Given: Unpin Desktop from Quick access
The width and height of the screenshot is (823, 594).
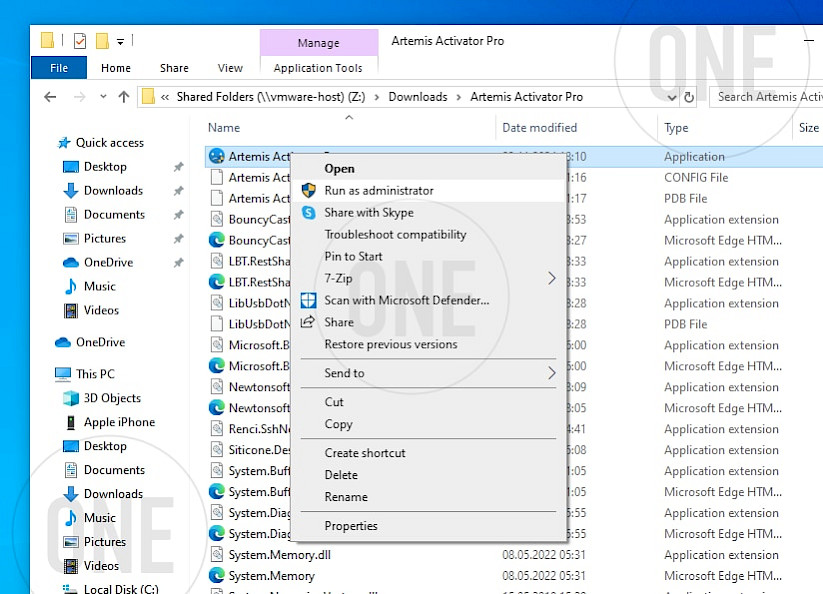Looking at the screenshot, I should point(178,167).
